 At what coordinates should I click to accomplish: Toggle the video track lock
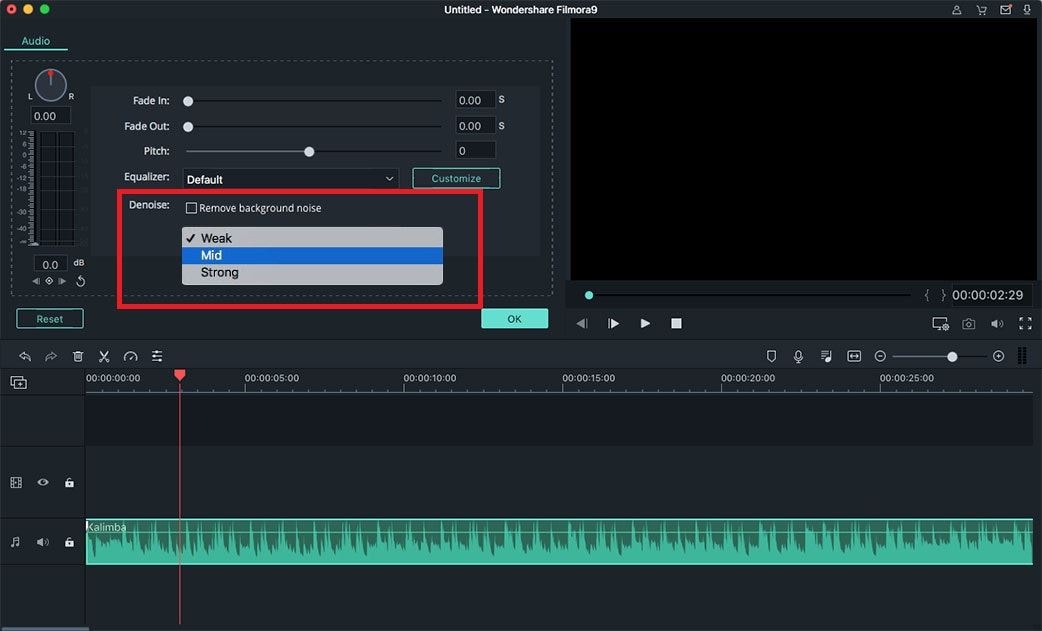(69, 482)
